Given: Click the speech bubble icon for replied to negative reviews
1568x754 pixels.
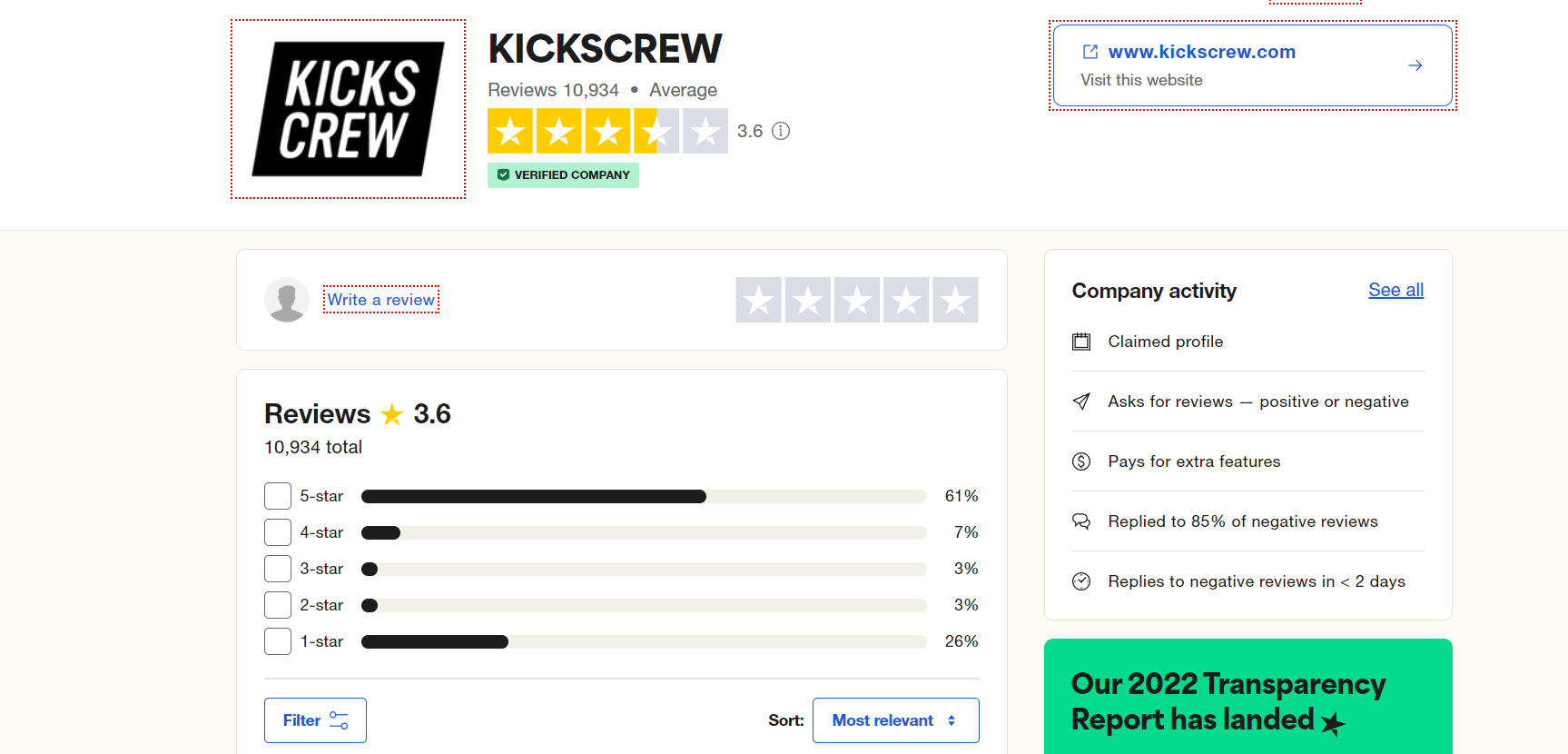Looking at the screenshot, I should pyautogui.click(x=1081, y=521).
